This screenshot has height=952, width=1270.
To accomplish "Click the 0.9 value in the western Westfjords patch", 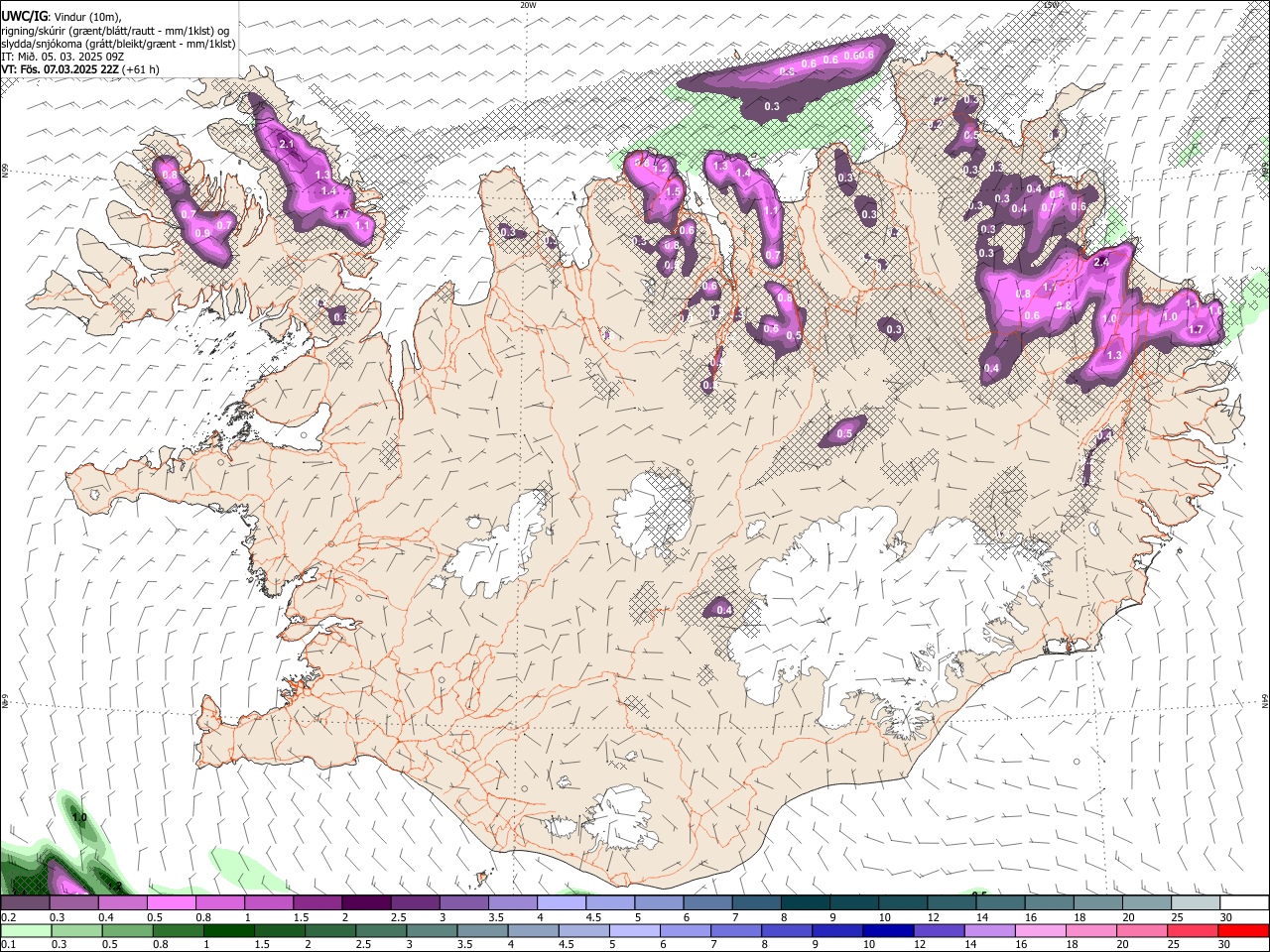I will (x=202, y=233).
